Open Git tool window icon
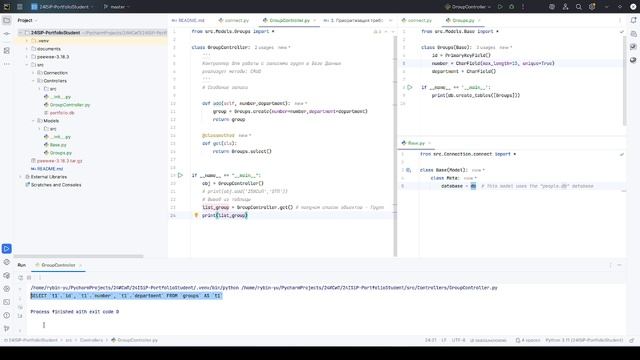The image size is (640, 360). (x=7, y=328)
